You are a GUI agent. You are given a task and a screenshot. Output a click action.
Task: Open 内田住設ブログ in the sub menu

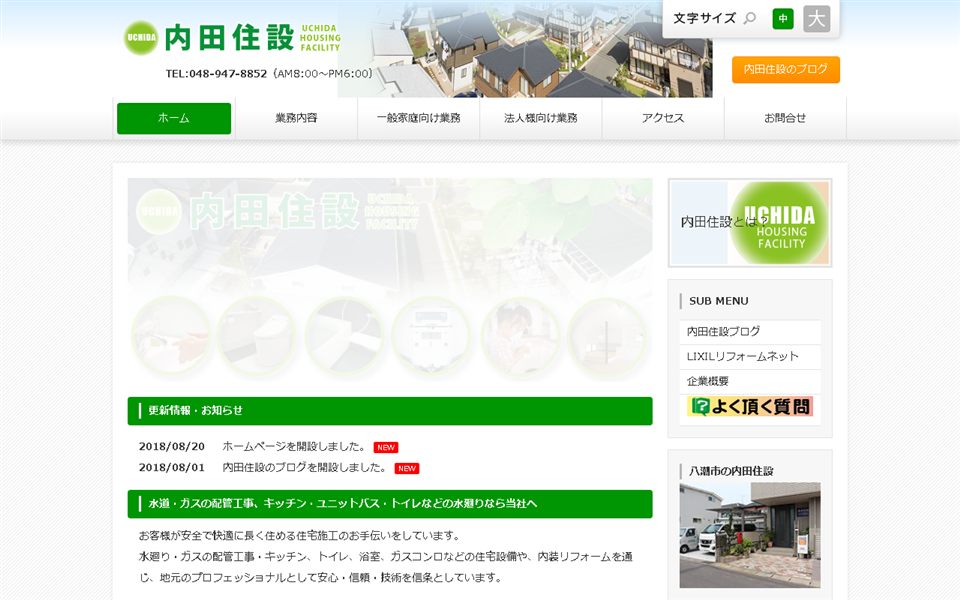(x=750, y=331)
